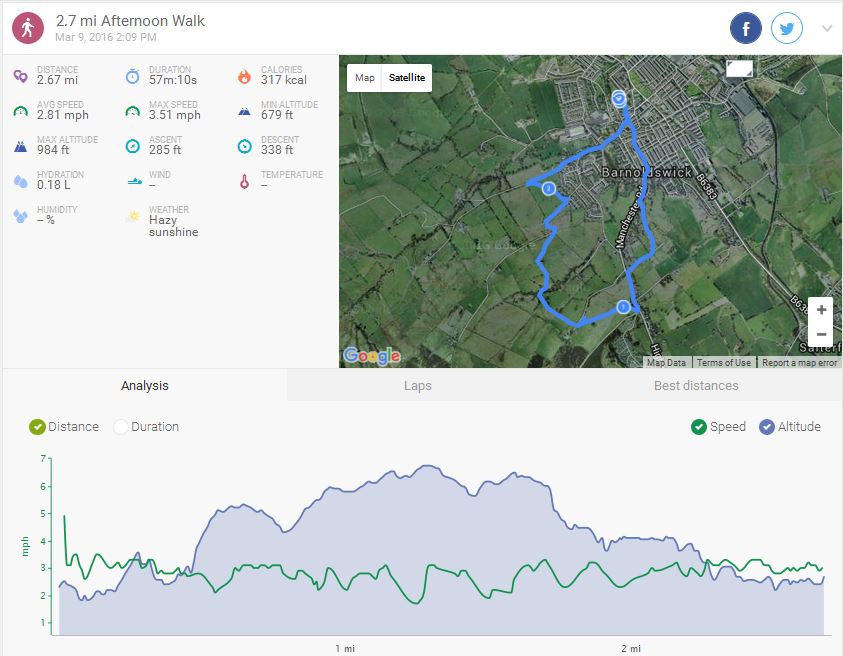Switch to the Laps tab
843x656 pixels.
pyautogui.click(x=417, y=386)
